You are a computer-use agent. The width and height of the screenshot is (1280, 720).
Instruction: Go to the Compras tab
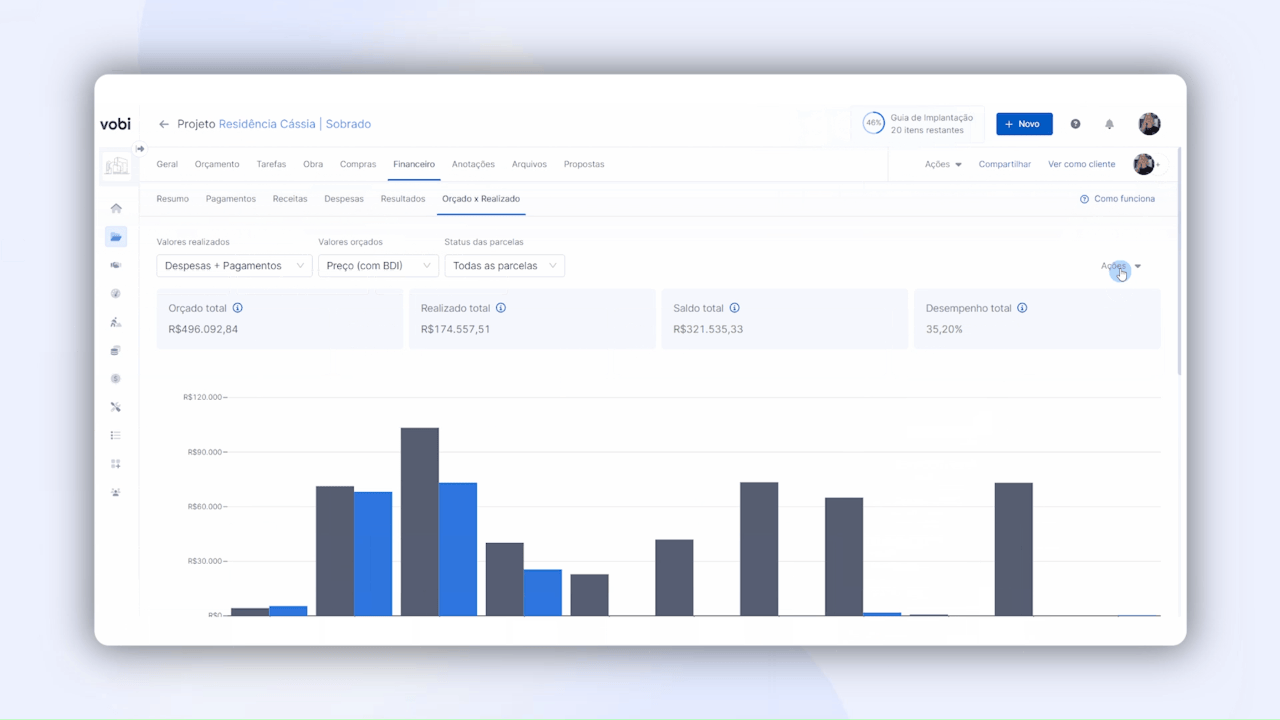pos(358,164)
